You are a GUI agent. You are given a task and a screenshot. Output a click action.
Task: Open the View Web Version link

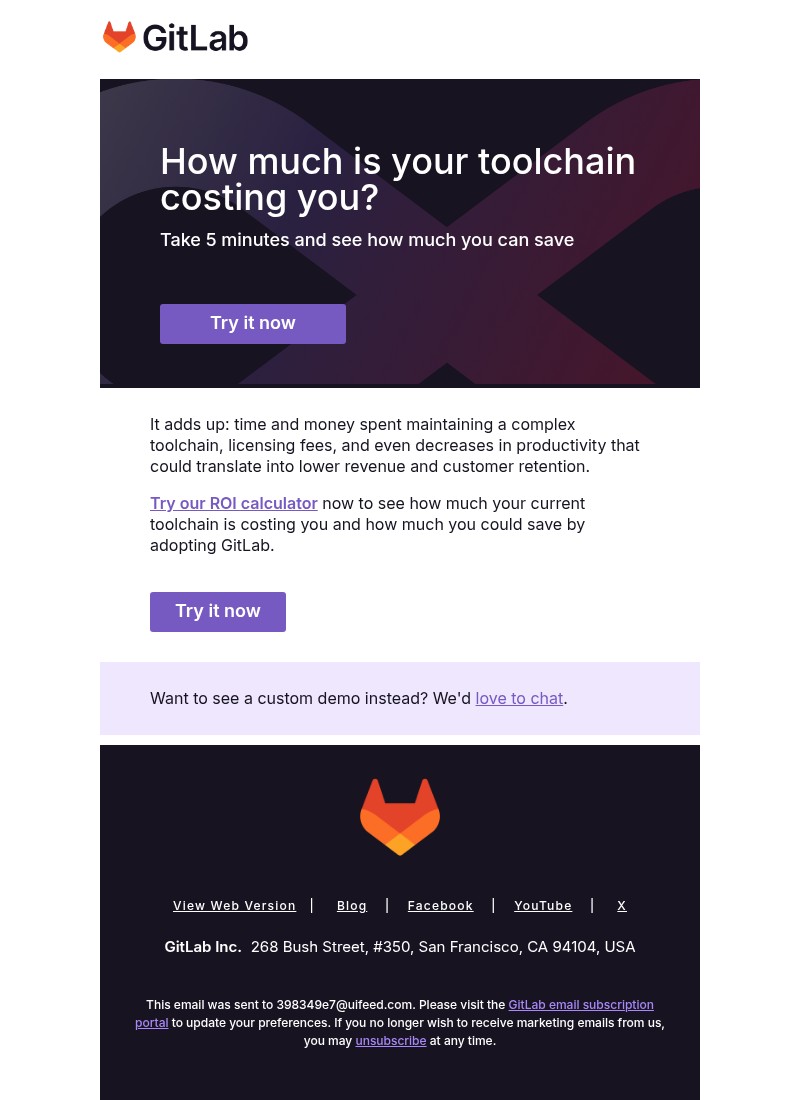click(x=234, y=905)
